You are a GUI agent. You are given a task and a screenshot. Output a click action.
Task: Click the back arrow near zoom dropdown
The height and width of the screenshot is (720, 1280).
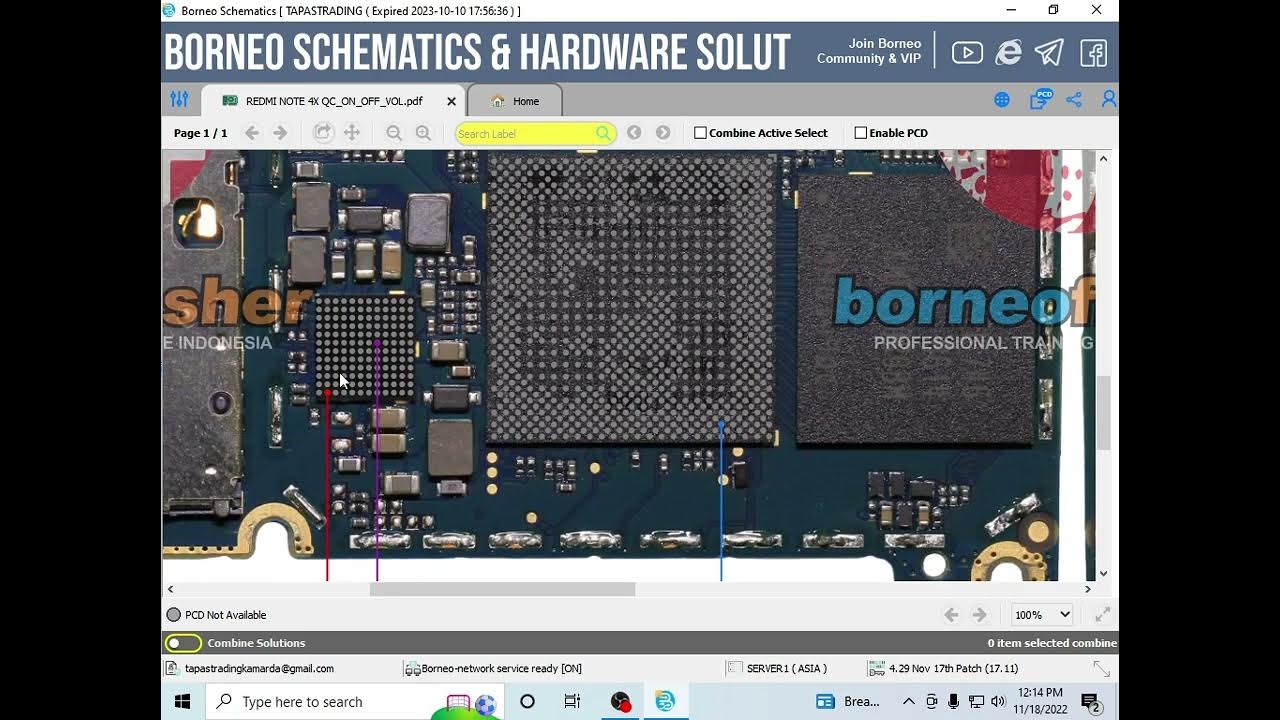pyautogui.click(x=951, y=615)
